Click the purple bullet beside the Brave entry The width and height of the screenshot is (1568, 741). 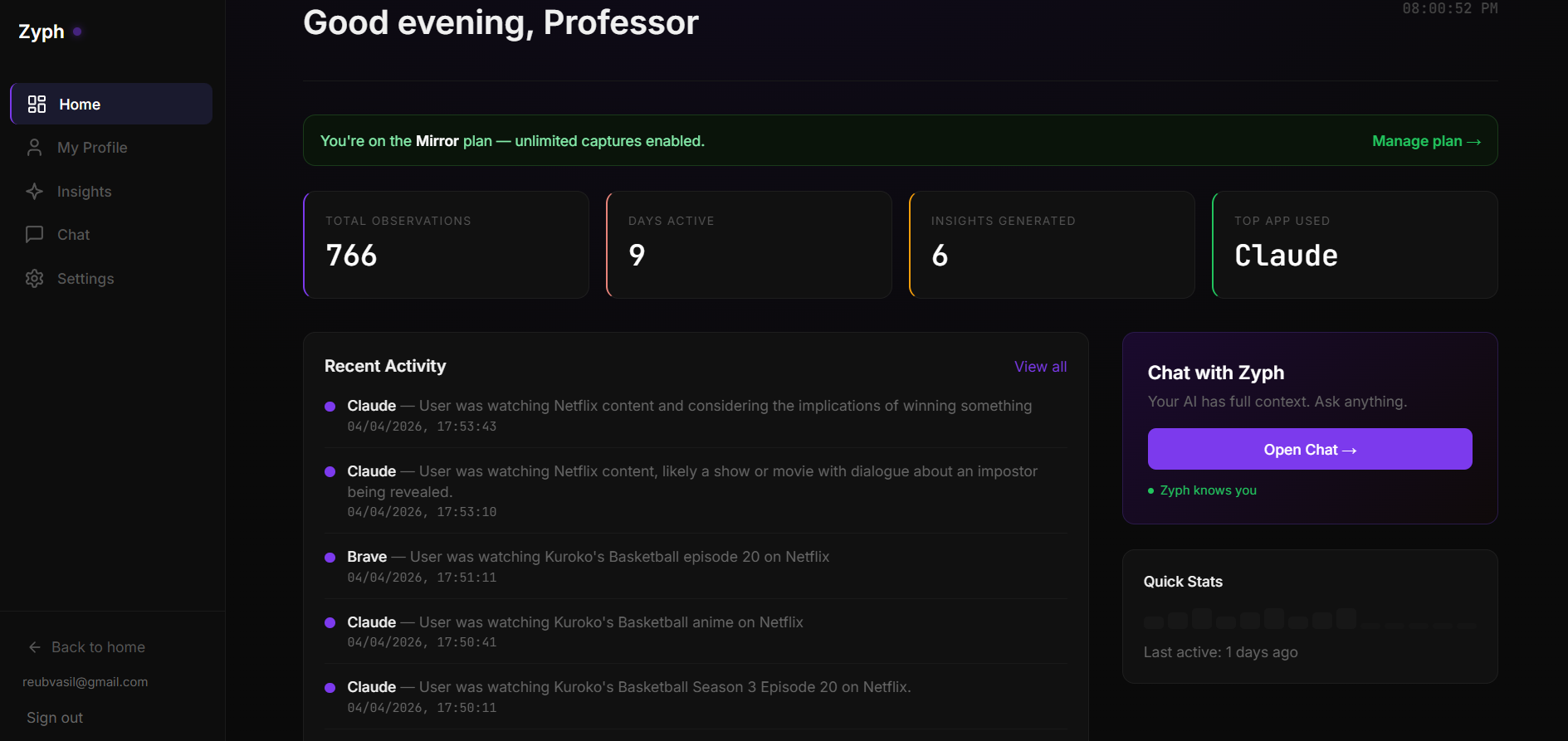coord(330,558)
